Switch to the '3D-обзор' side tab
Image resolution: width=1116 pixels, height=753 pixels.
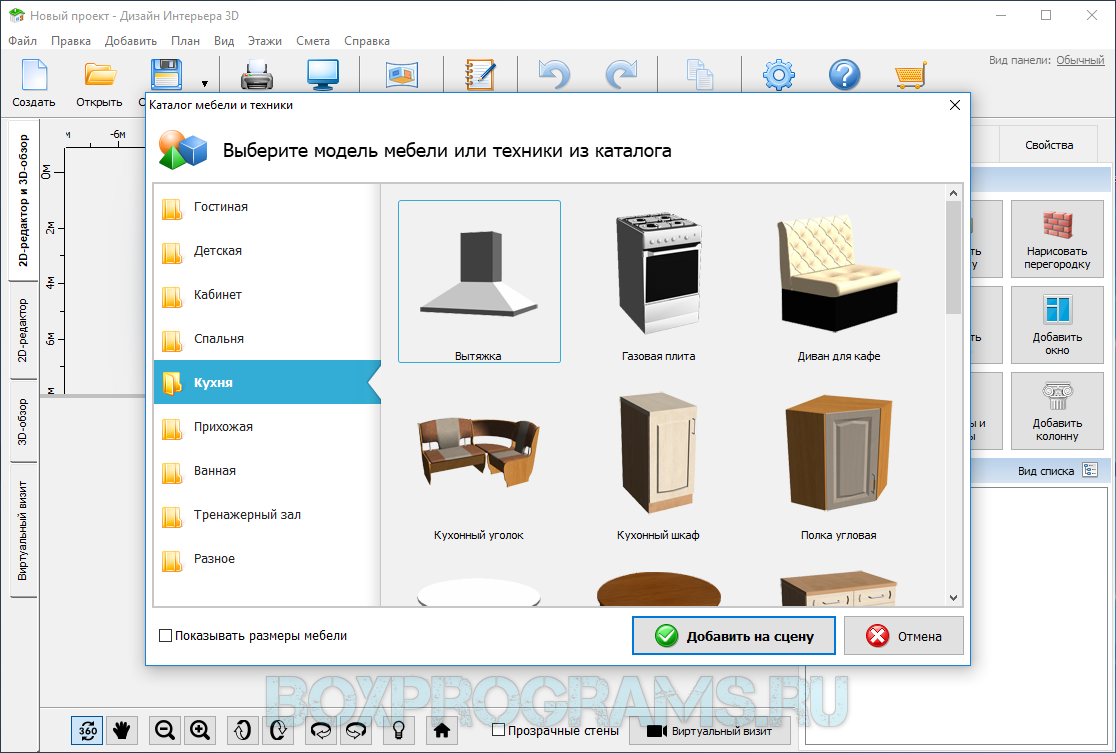pyautogui.click(x=24, y=420)
